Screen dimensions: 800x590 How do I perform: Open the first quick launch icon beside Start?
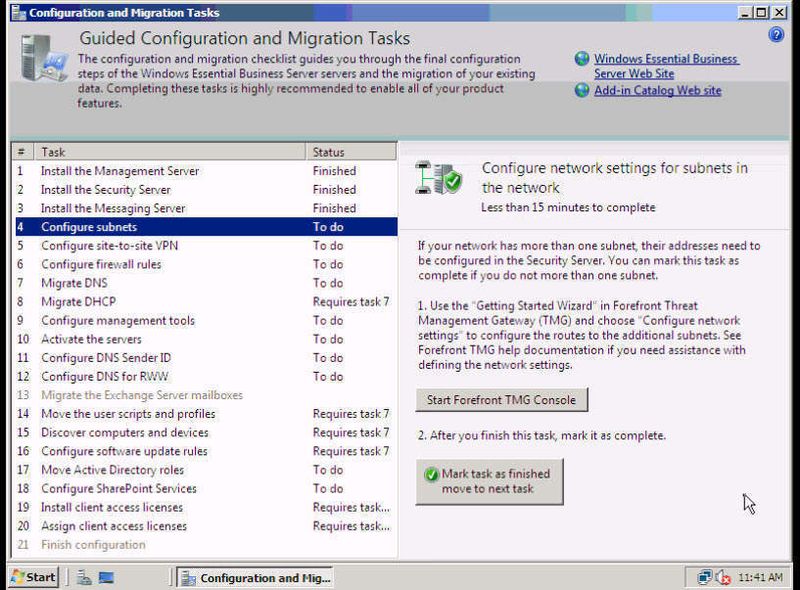tap(84, 577)
